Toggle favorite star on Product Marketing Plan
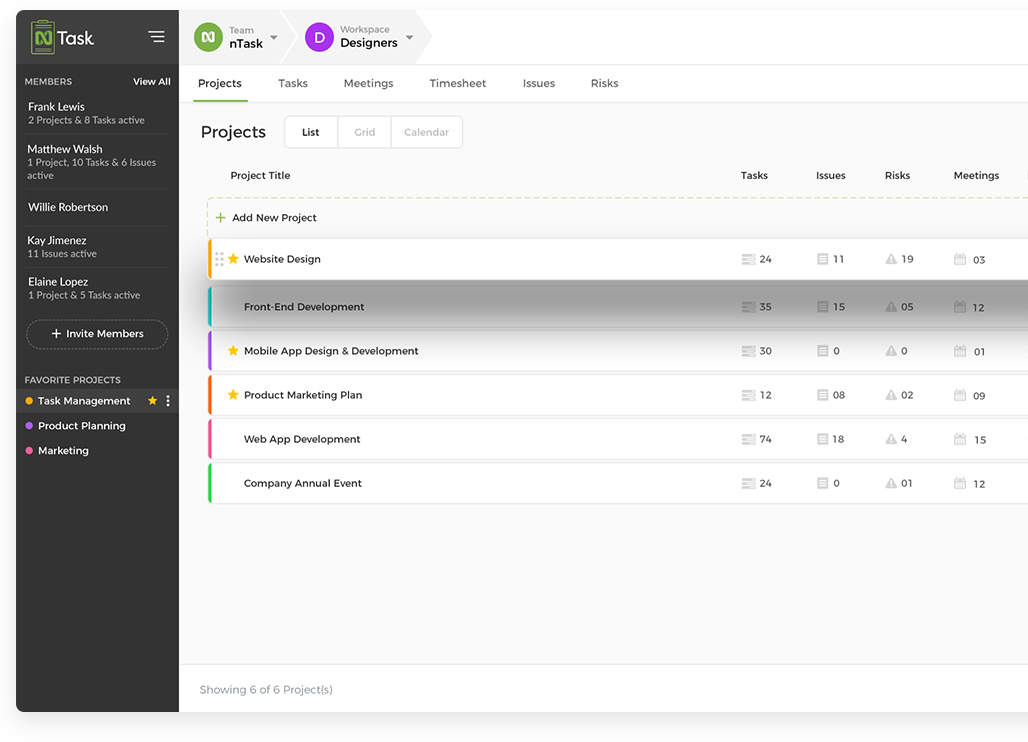 233,395
